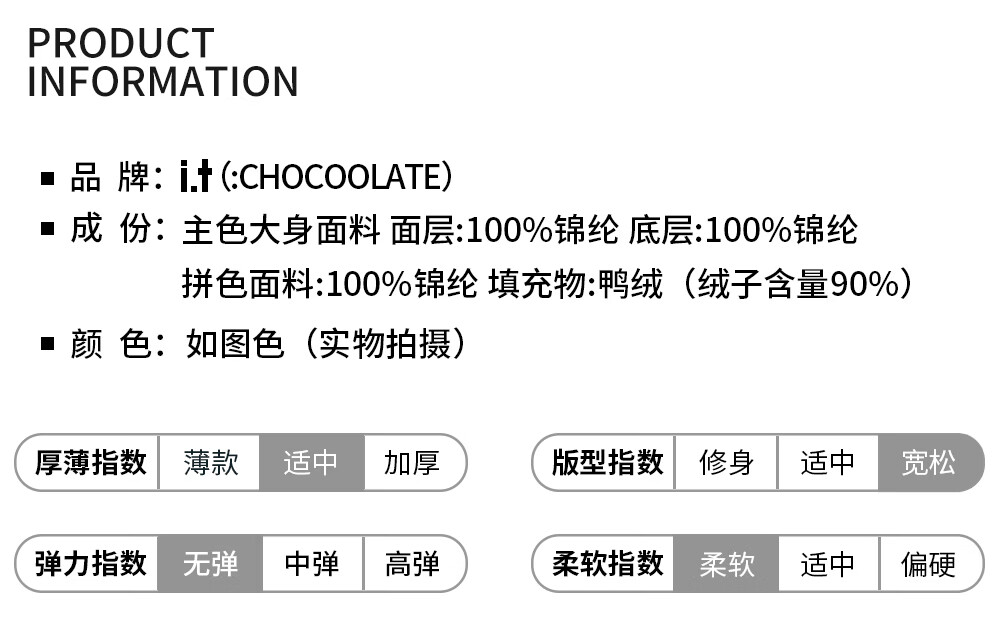
Task: Select 适中 in the 厚薄指数 scale
Action: (311, 463)
